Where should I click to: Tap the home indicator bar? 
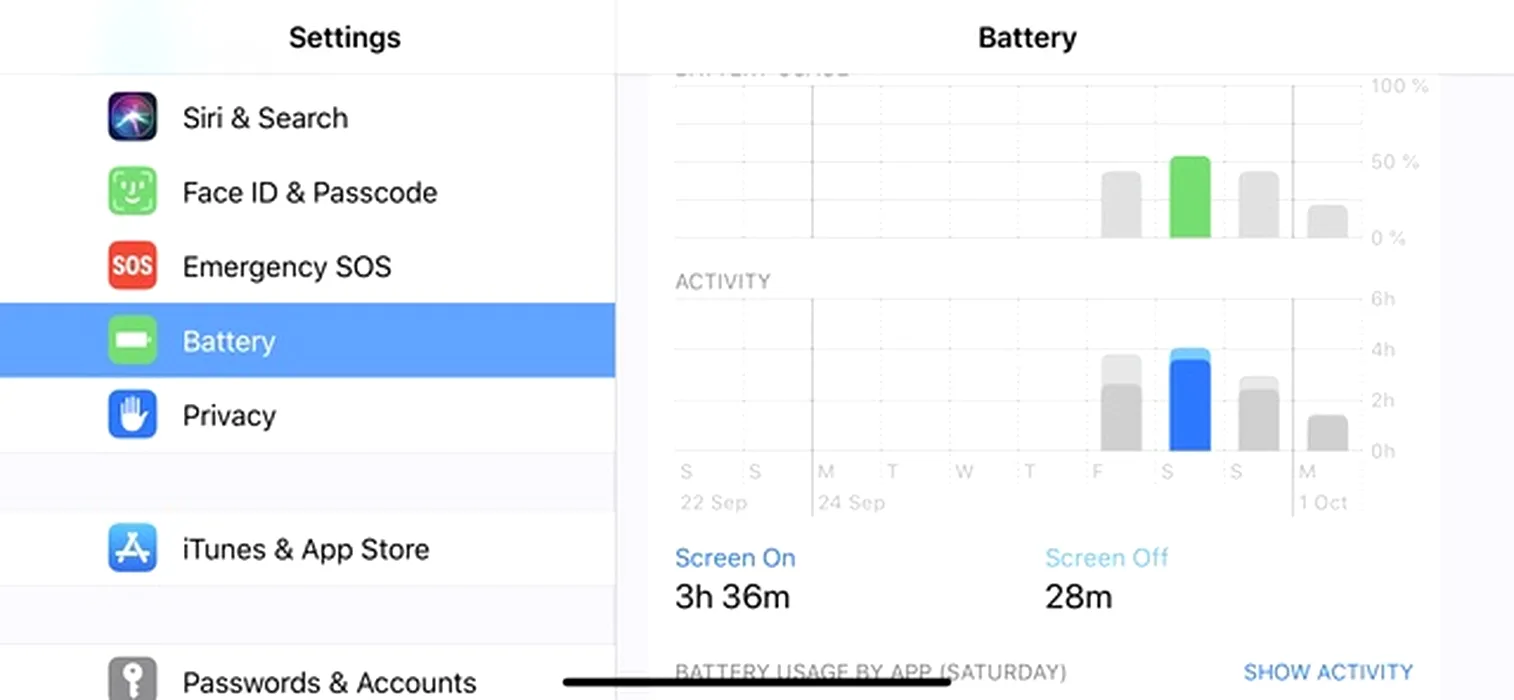pyautogui.click(x=757, y=683)
